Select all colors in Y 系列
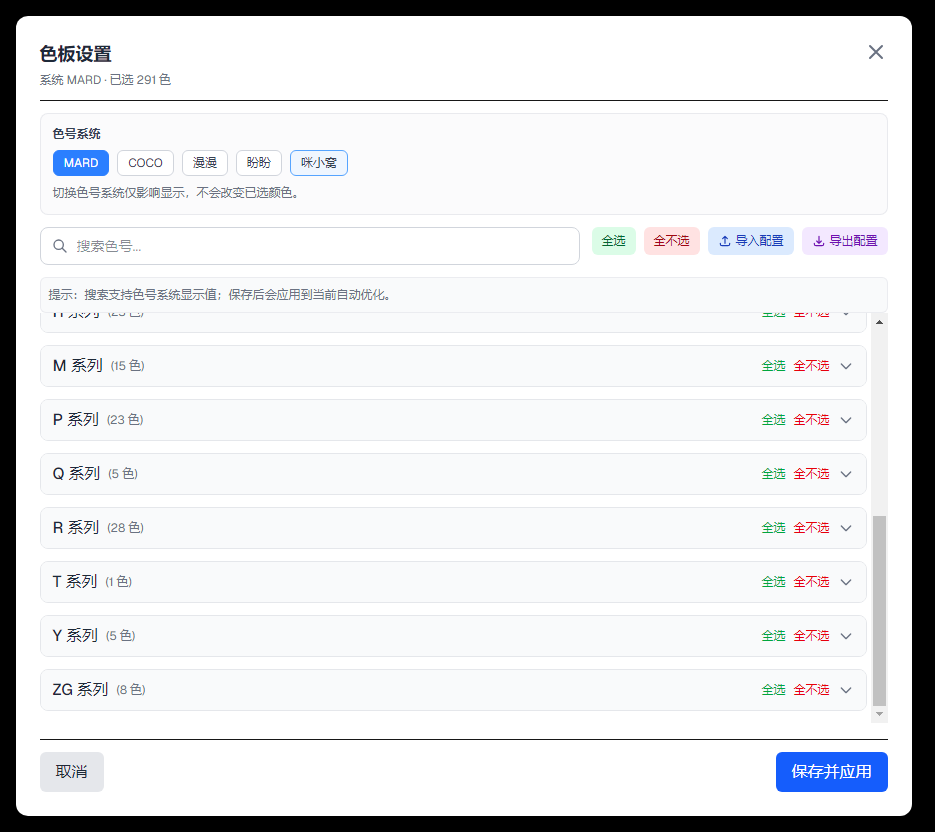 [x=773, y=636]
